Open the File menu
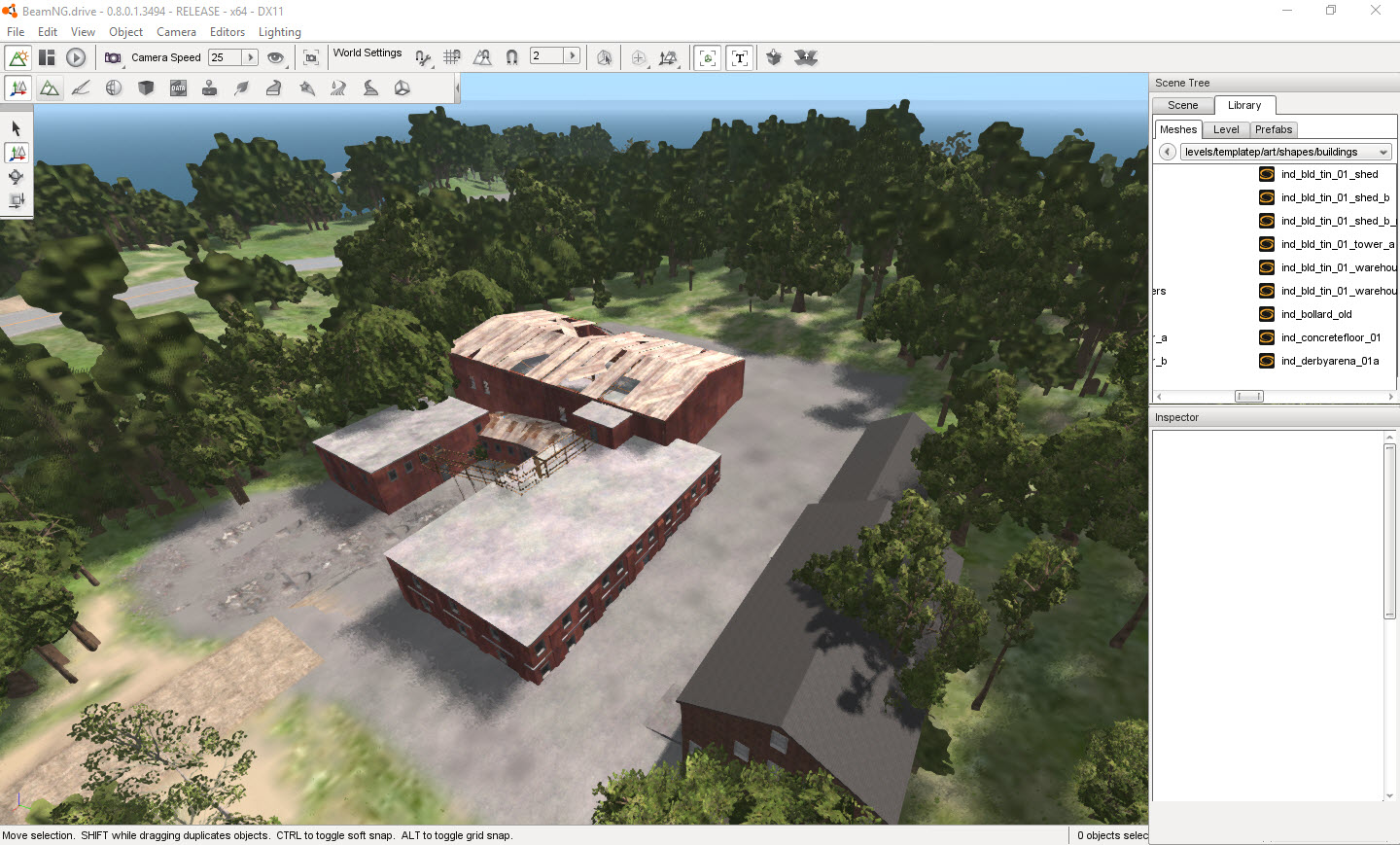 click(x=16, y=32)
